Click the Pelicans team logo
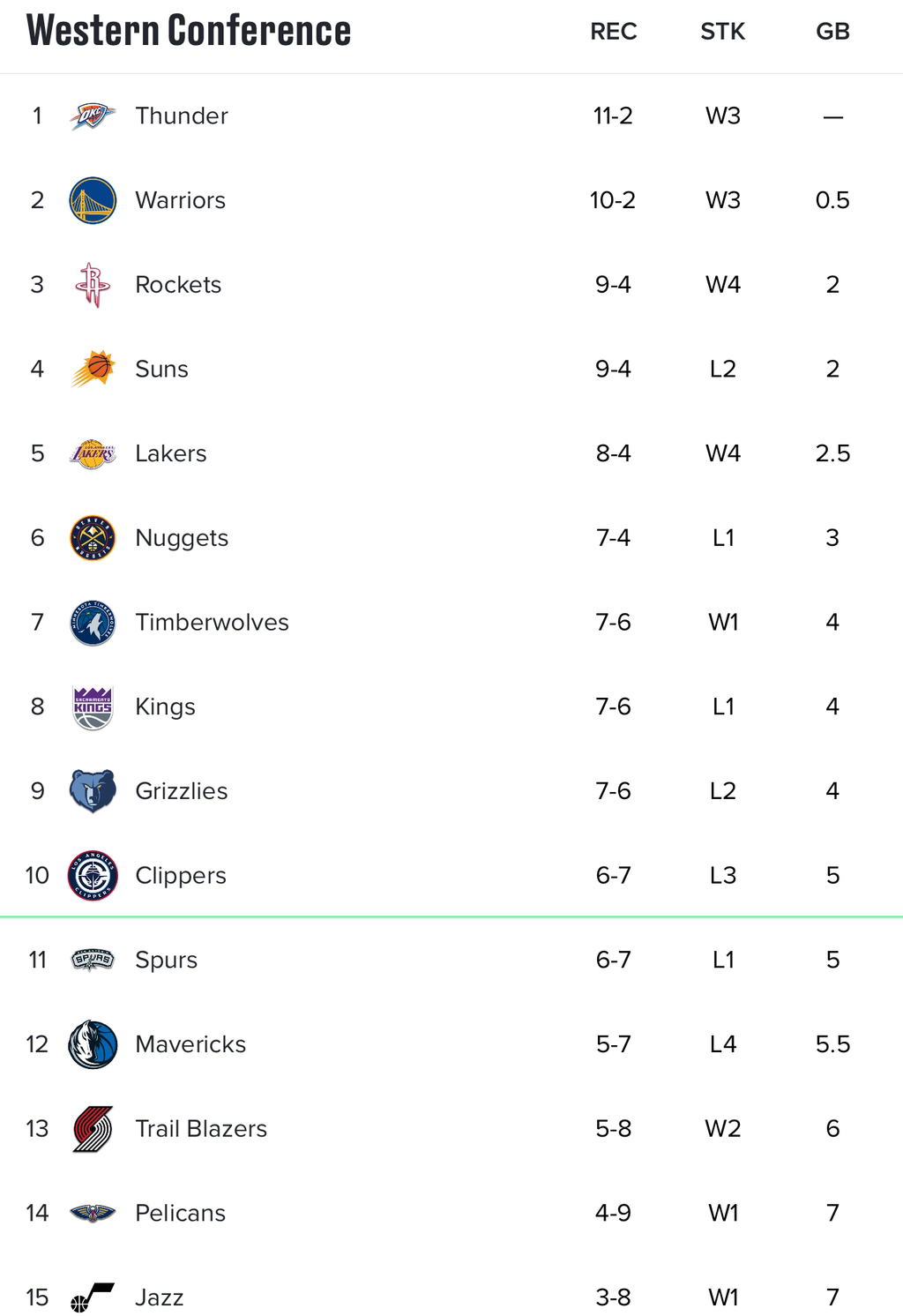903x1316 pixels. coord(93,1214)
